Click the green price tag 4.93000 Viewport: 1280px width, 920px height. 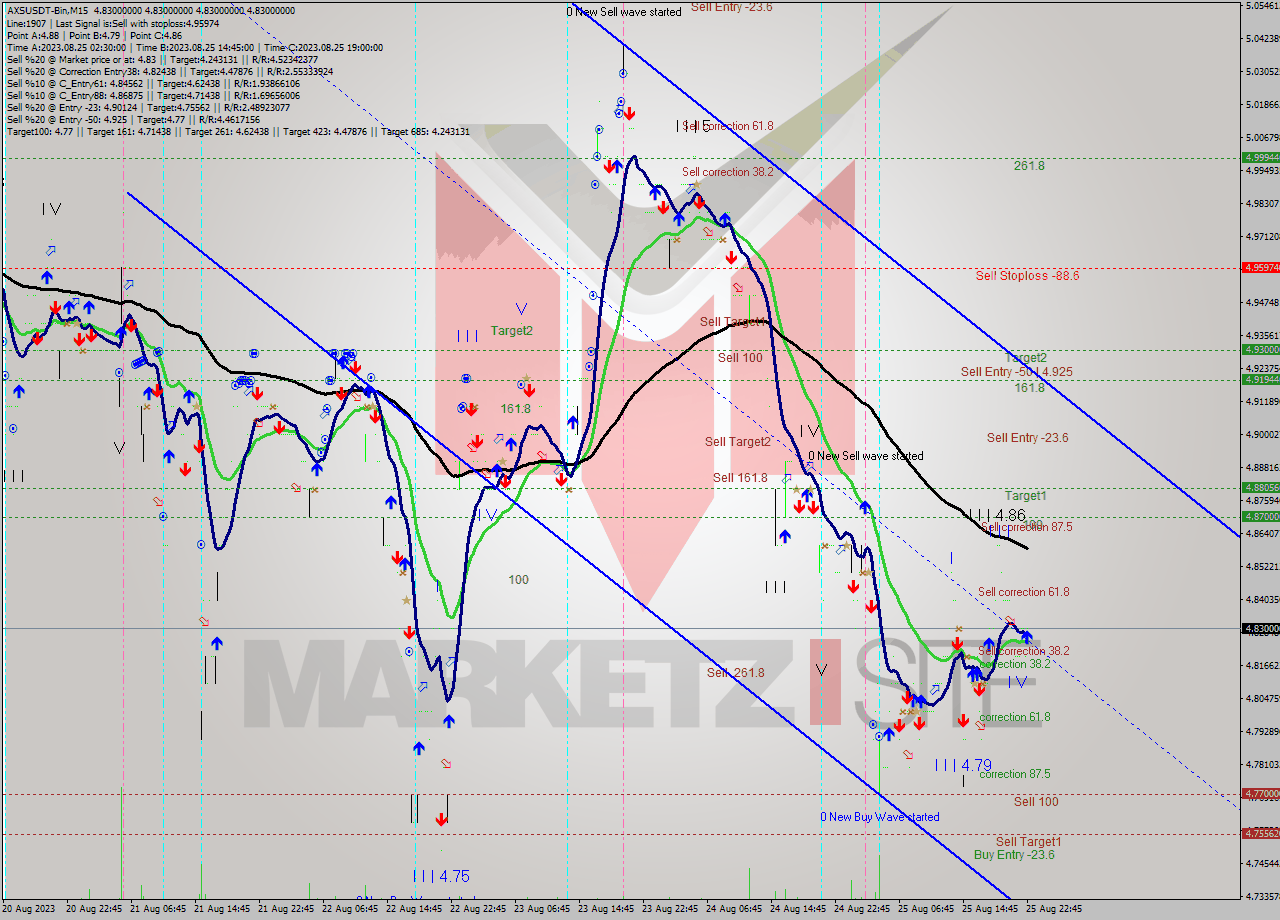pyautogui.click(x=1260, y=349)
